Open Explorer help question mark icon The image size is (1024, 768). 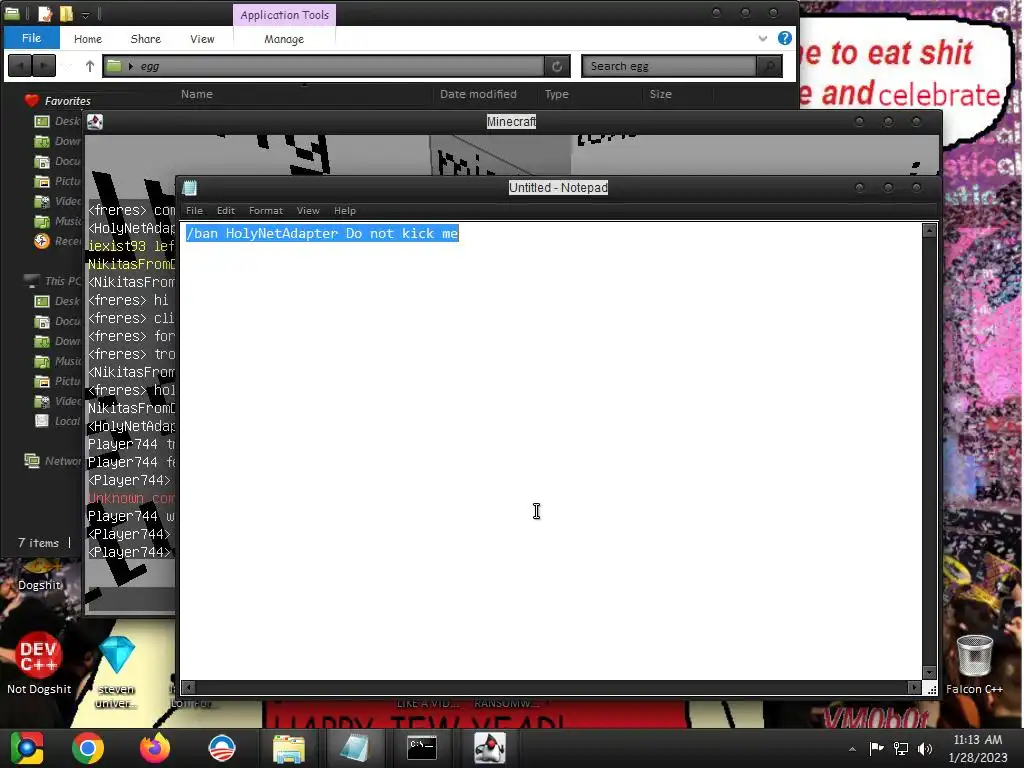[784, 38]
